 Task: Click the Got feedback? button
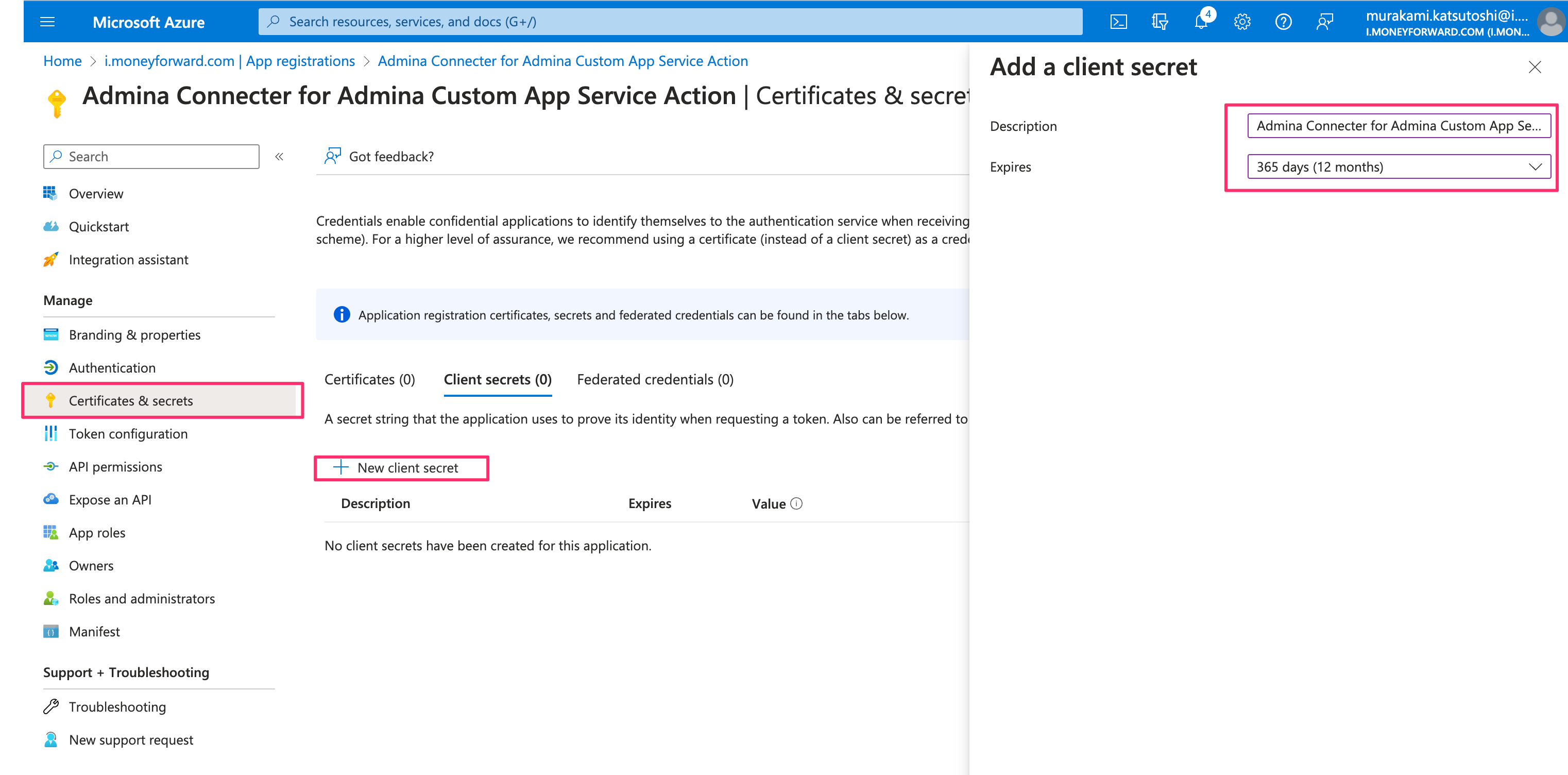379,157
